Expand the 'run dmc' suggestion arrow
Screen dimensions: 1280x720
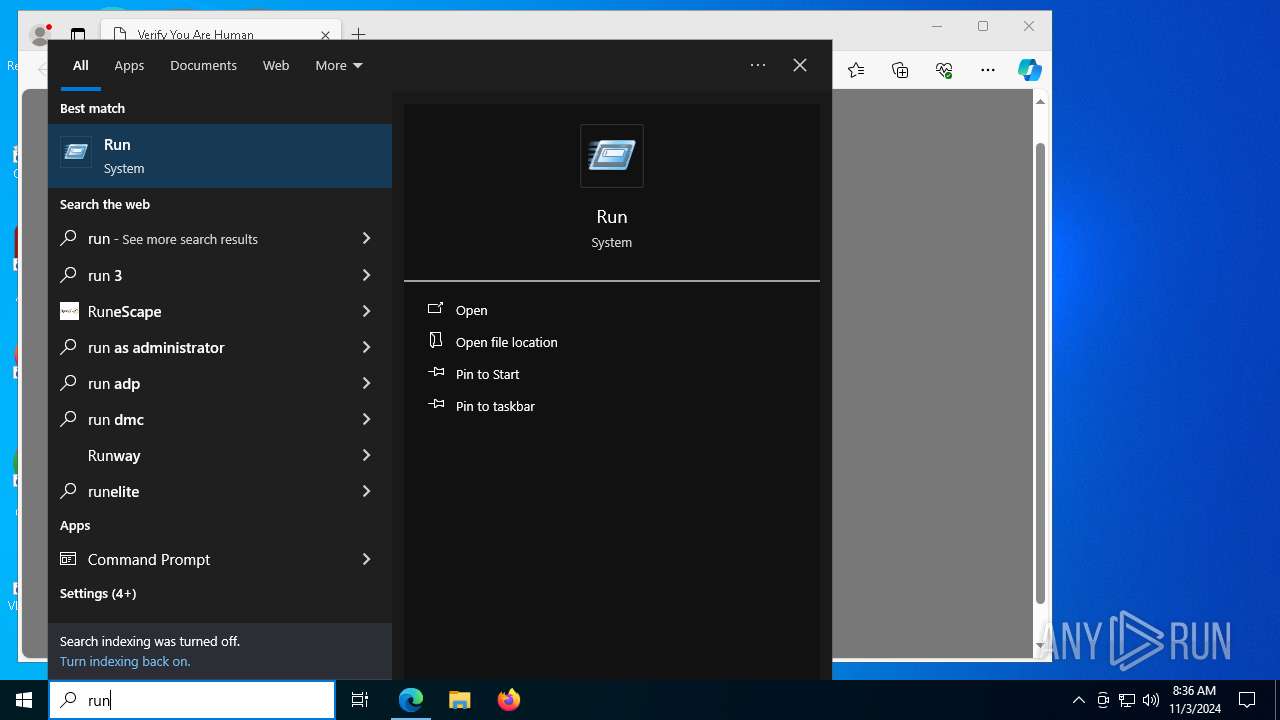(x=366, y=419)
